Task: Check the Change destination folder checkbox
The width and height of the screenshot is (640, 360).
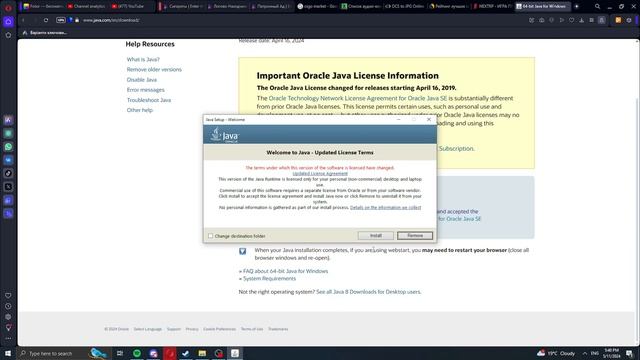Action: click(x=211, y=236)
